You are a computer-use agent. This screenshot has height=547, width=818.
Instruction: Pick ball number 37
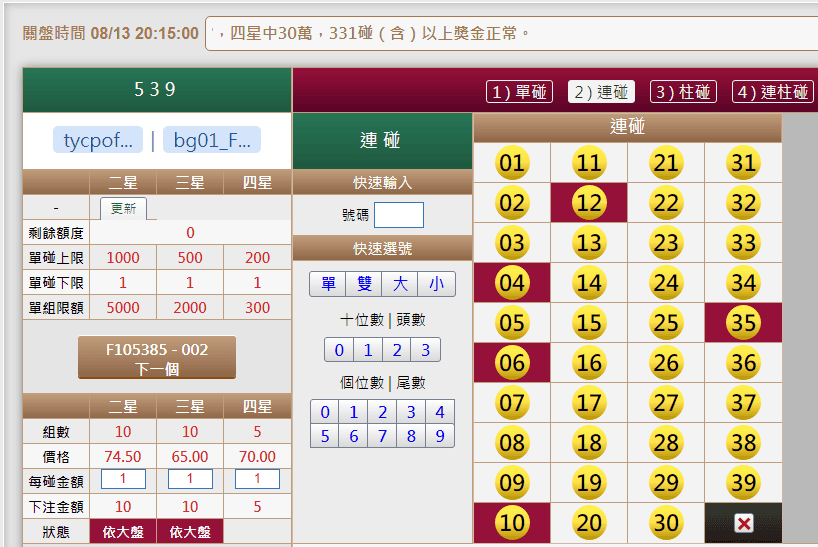pyautogui.click(x=743, y=403)
